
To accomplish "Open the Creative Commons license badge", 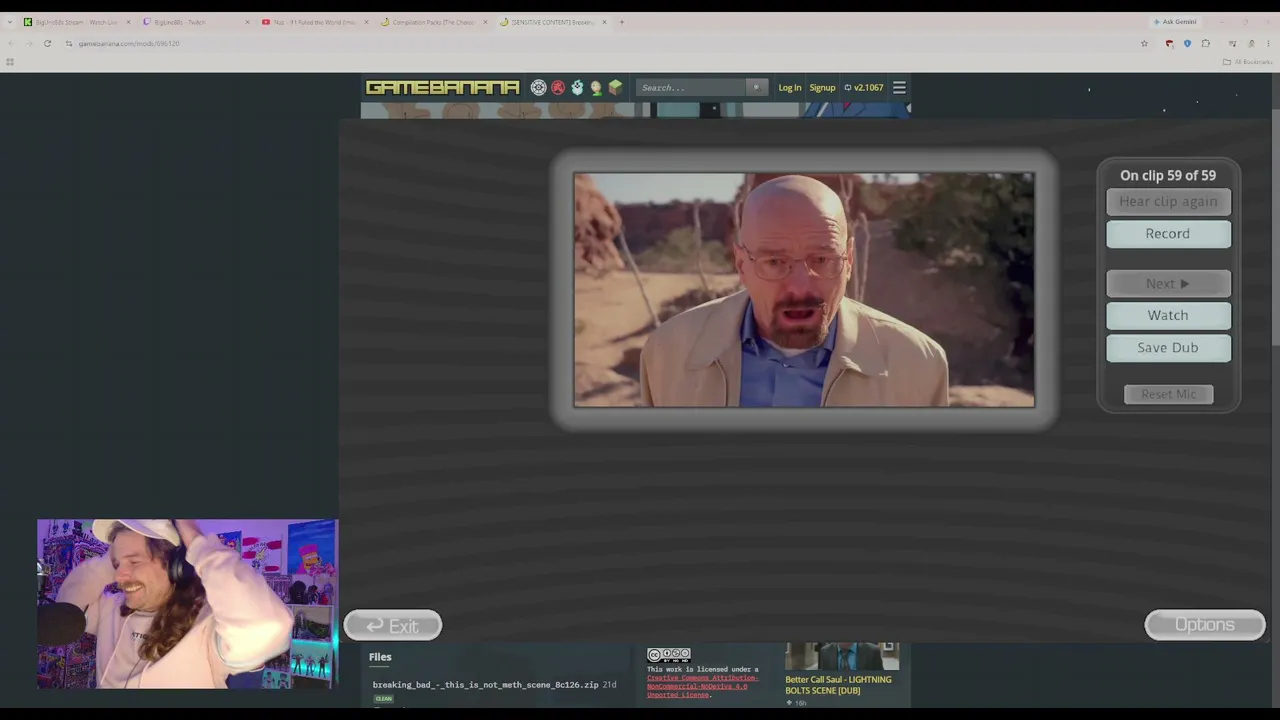I will [668, 656].
